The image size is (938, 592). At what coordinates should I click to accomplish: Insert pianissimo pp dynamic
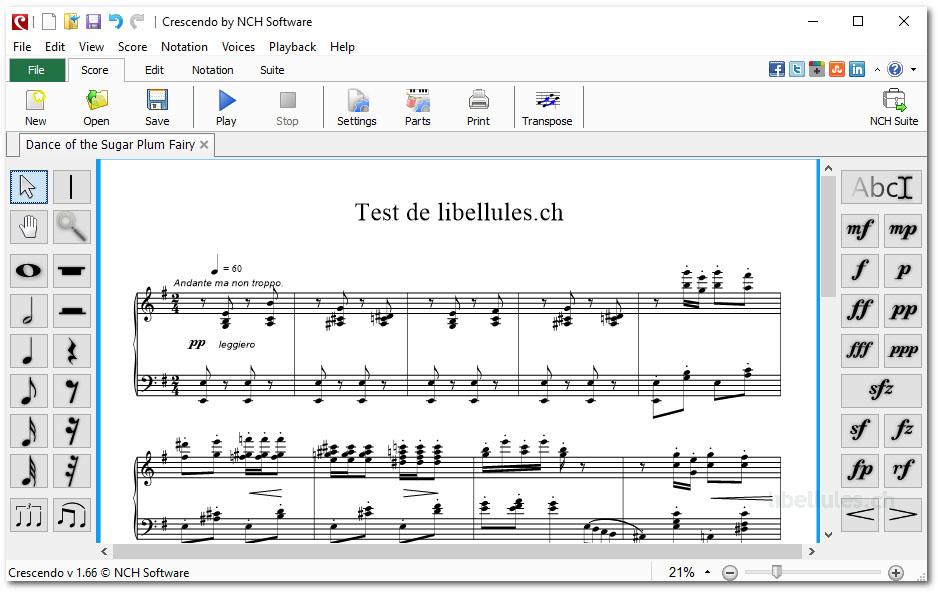[903, 310]
